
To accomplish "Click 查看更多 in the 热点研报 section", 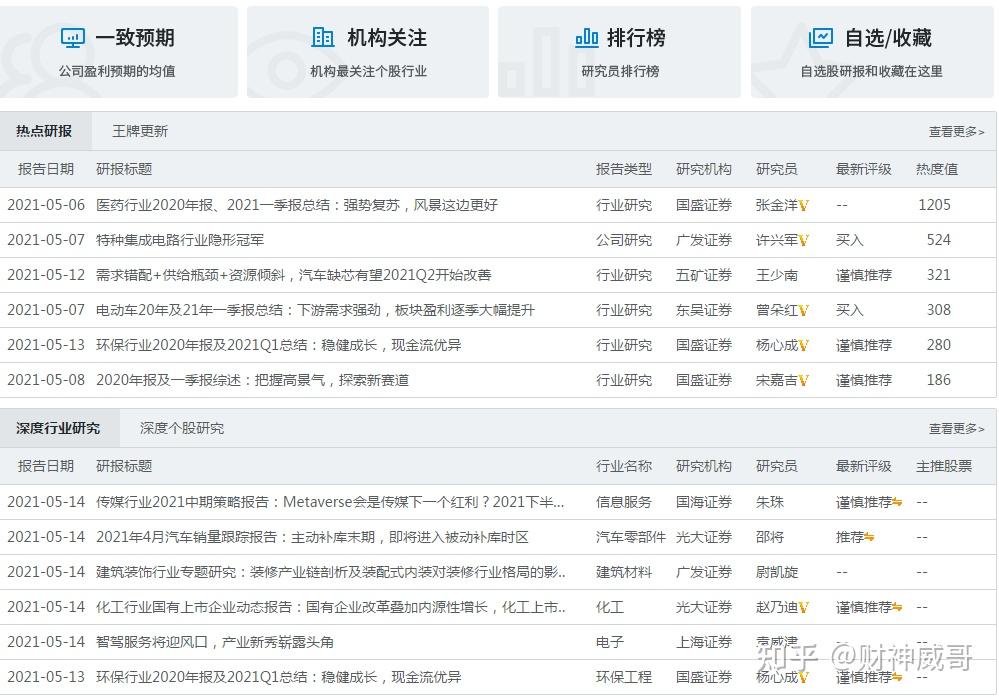I will point(956,132).
